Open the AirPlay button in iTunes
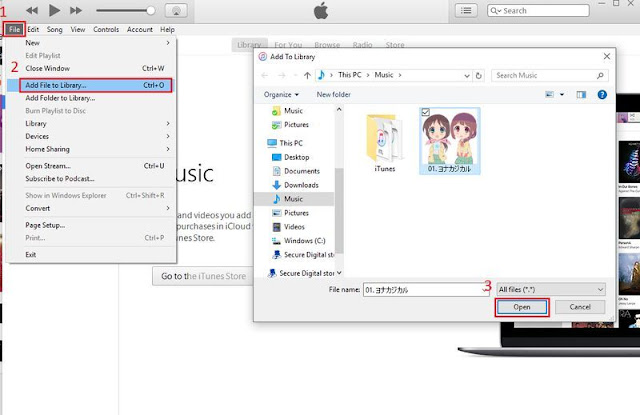Viewport: 640px width, 415px height. click(x=176, y=11)
